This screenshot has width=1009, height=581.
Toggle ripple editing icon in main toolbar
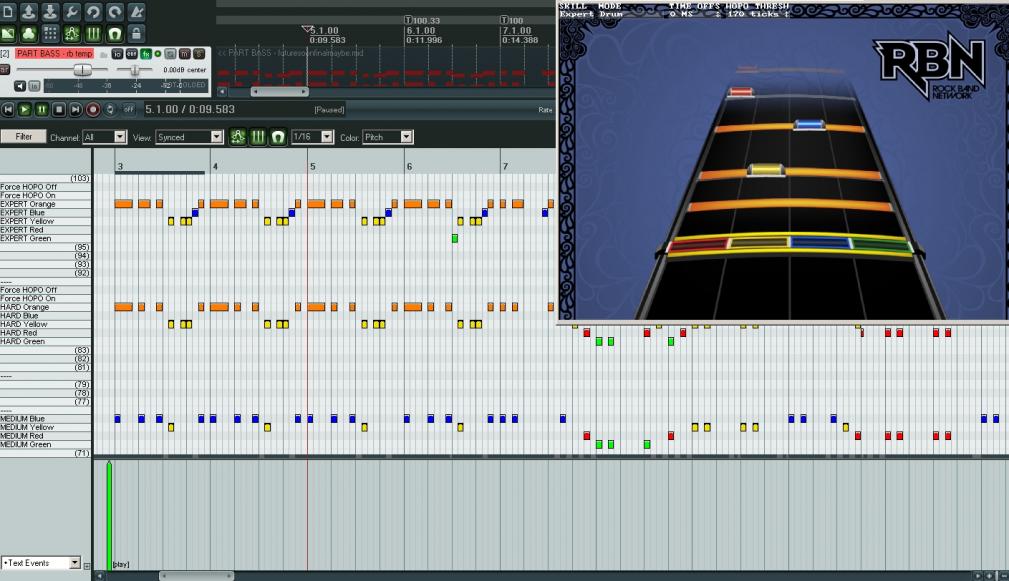(x=71, y=33)
